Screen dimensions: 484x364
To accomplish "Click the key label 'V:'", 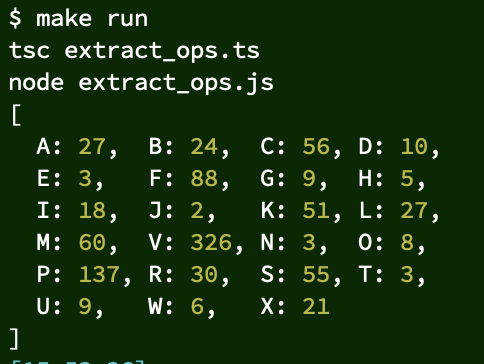I will [x=161, y=242].
